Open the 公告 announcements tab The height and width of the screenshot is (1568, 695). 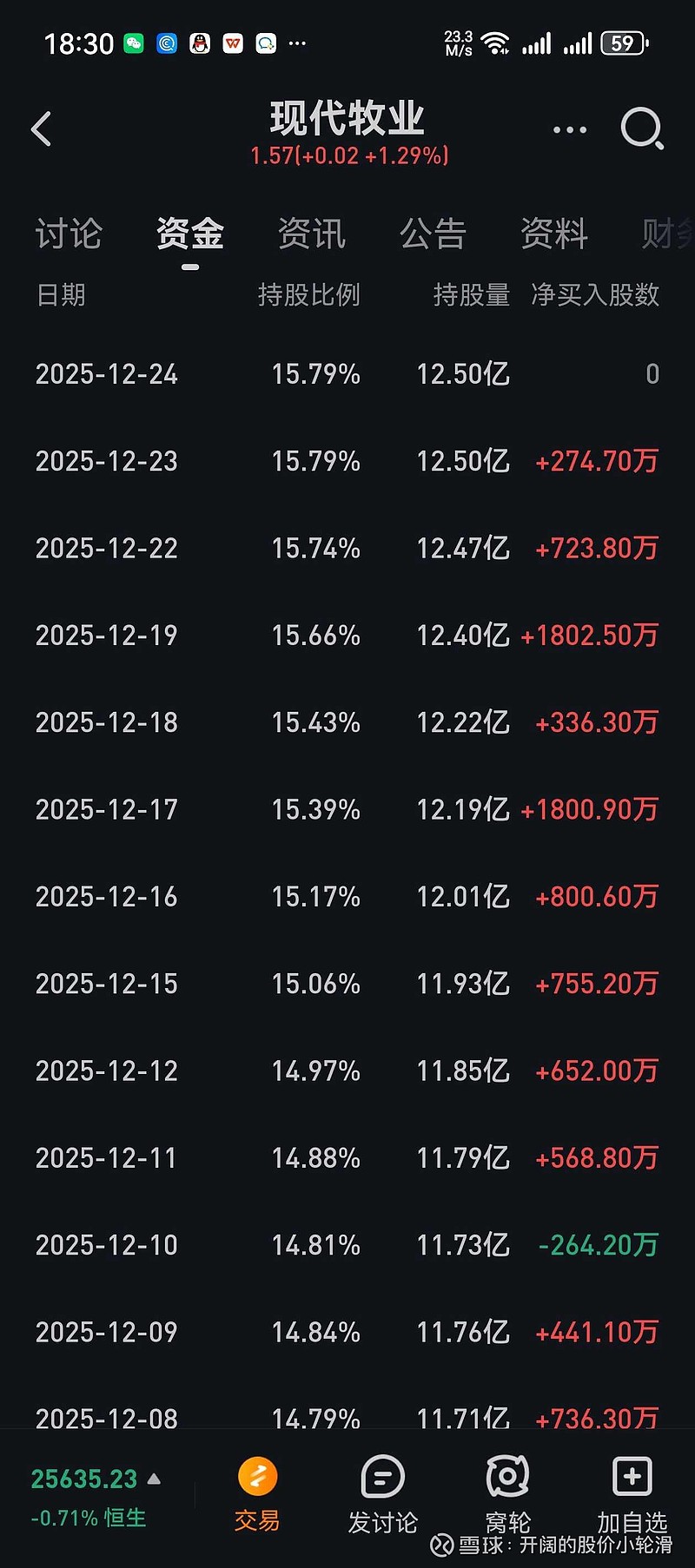tap(433, 234)
